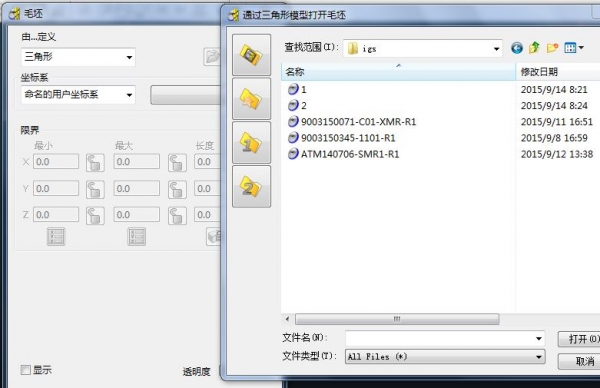Click the file icon of 9003150345-1101-R1
The width and height of the screenshot is (600, 388).
pyautogui.click(x=293, y=138)
